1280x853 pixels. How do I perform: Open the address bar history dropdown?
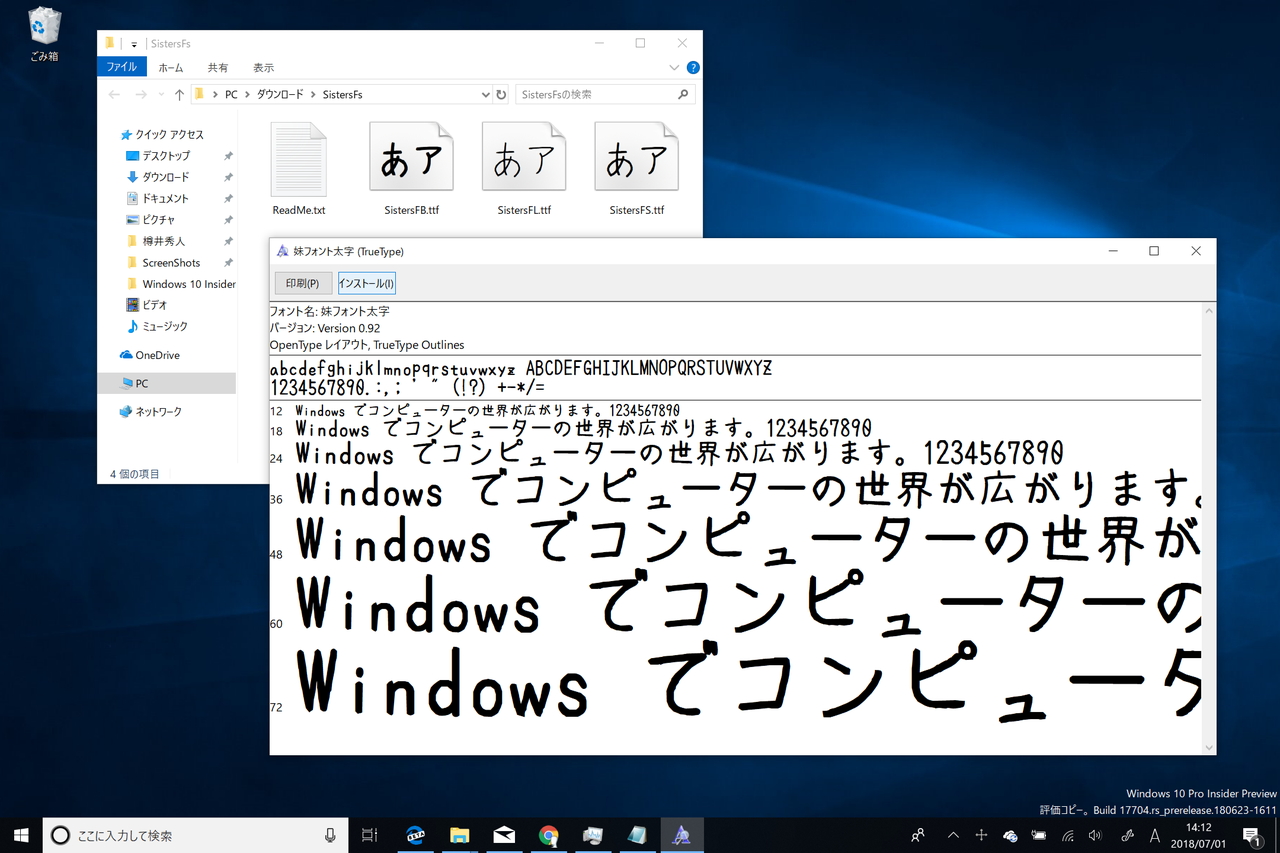click(x=486, y=93)
